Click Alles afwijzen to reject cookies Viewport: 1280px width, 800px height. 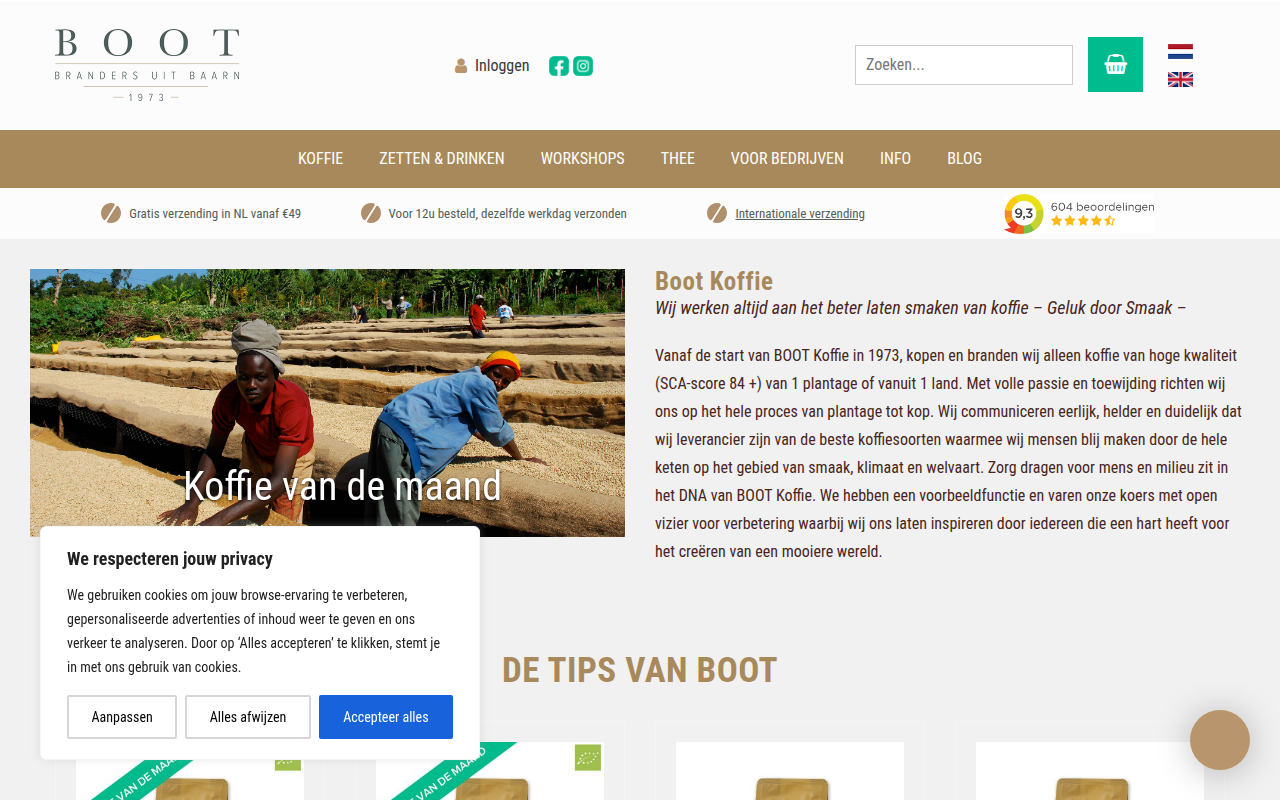pos(248,717)
